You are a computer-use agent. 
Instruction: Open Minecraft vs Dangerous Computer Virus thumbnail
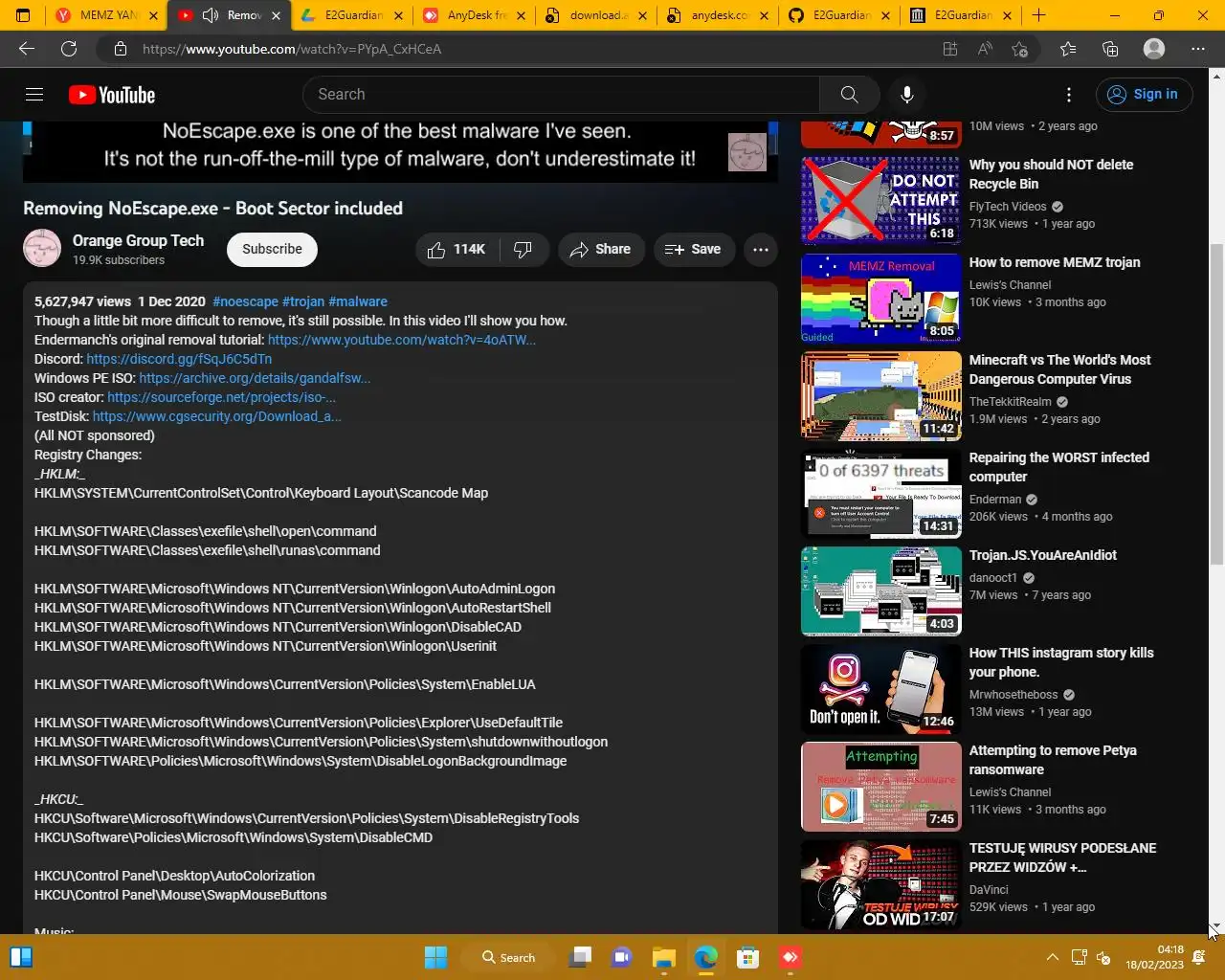pos(880,396)
